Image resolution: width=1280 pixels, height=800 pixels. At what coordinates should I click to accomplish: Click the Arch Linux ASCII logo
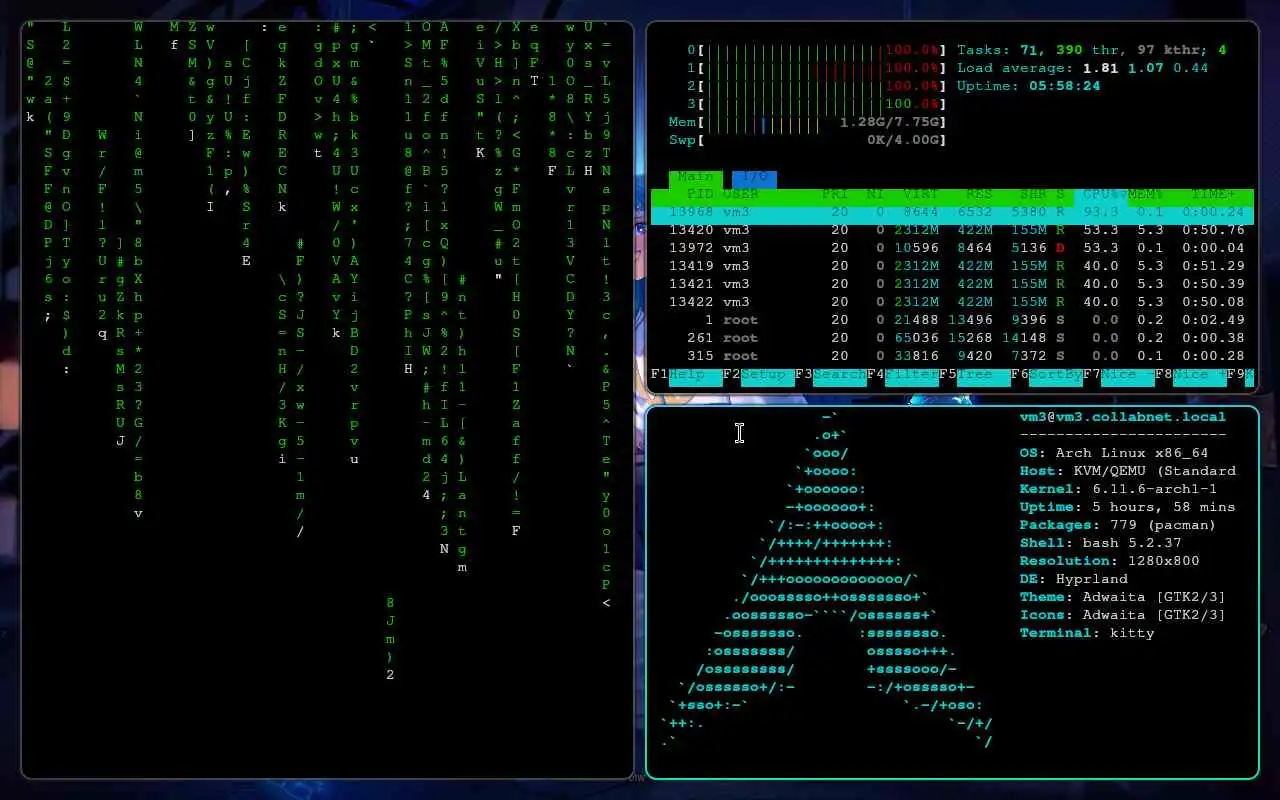pos(827,579)
